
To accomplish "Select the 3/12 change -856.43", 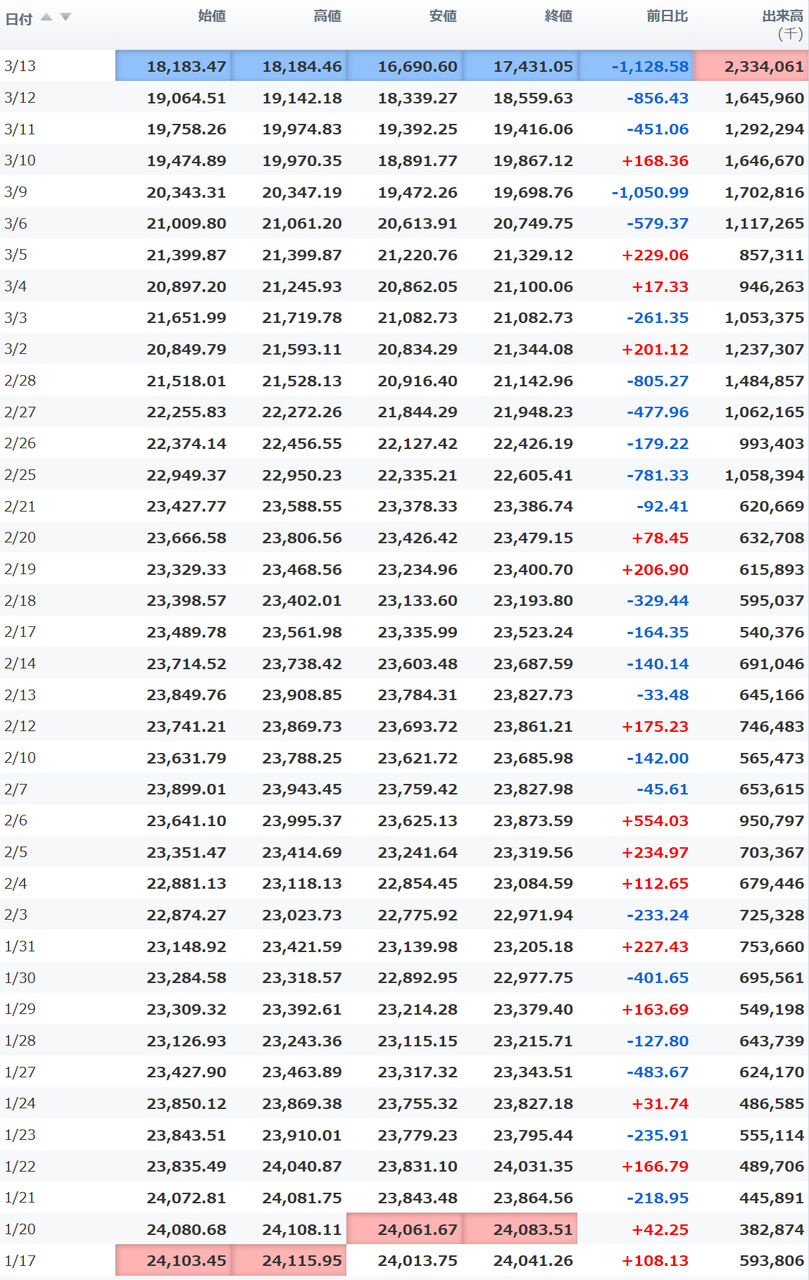I will coord(658,98).
